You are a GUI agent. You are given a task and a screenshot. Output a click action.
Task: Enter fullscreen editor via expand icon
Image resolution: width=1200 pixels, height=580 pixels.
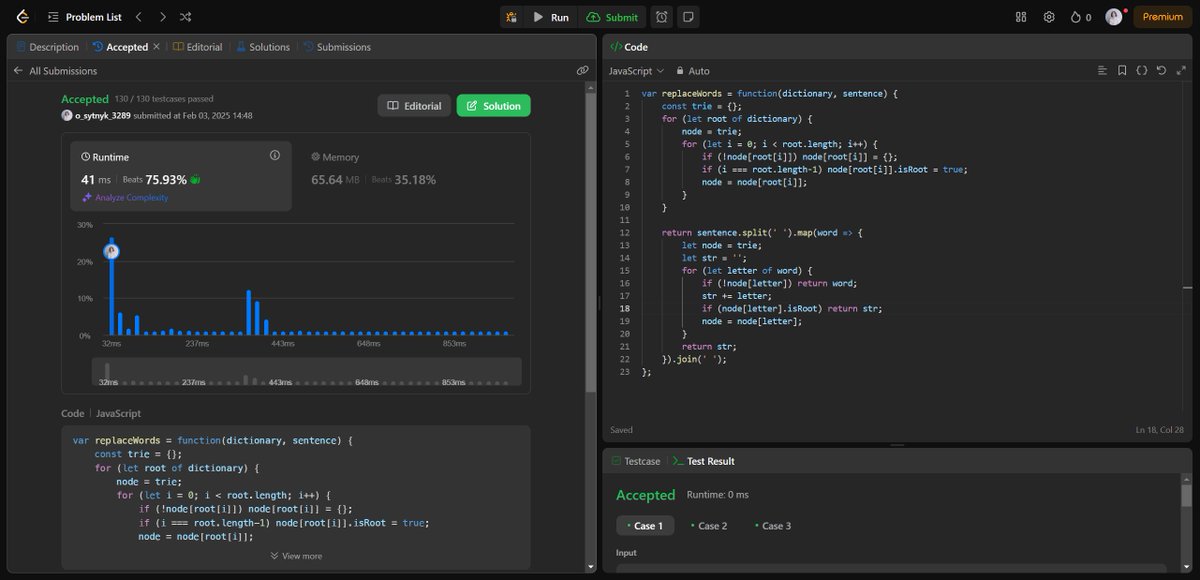(1180, 71)
